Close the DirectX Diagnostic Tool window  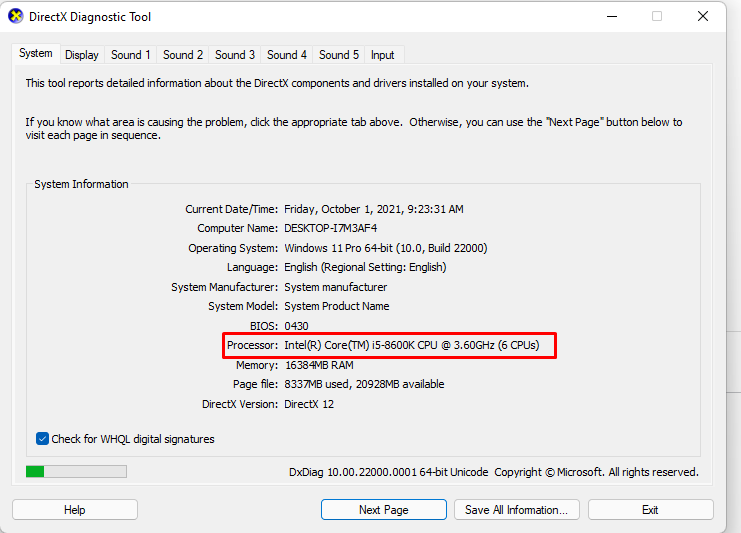[703, 17]
